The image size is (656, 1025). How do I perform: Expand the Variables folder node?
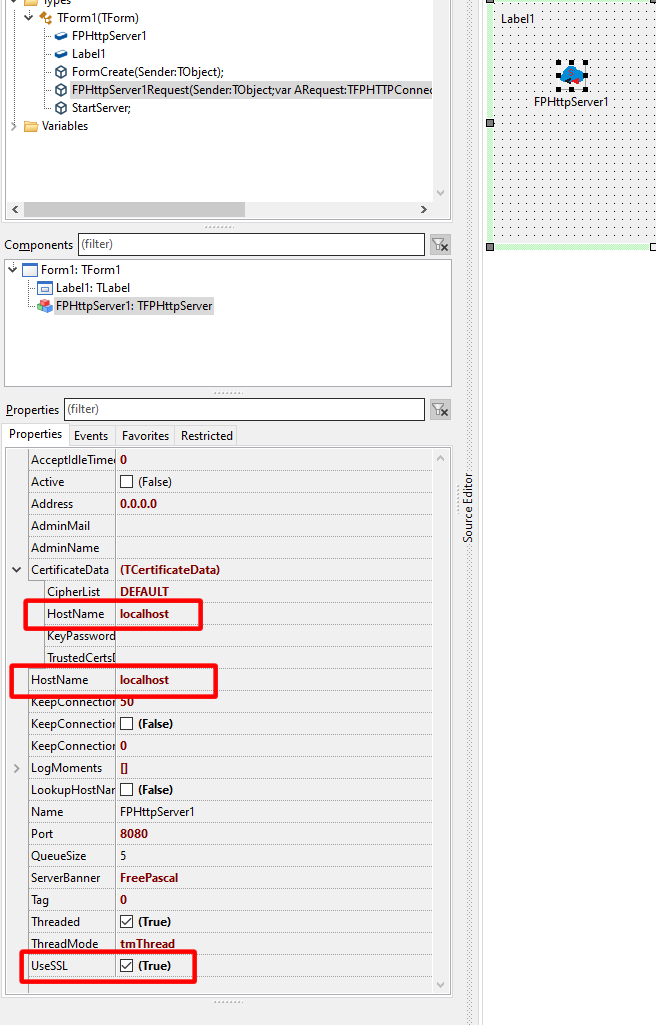click(x=14, y=126)
